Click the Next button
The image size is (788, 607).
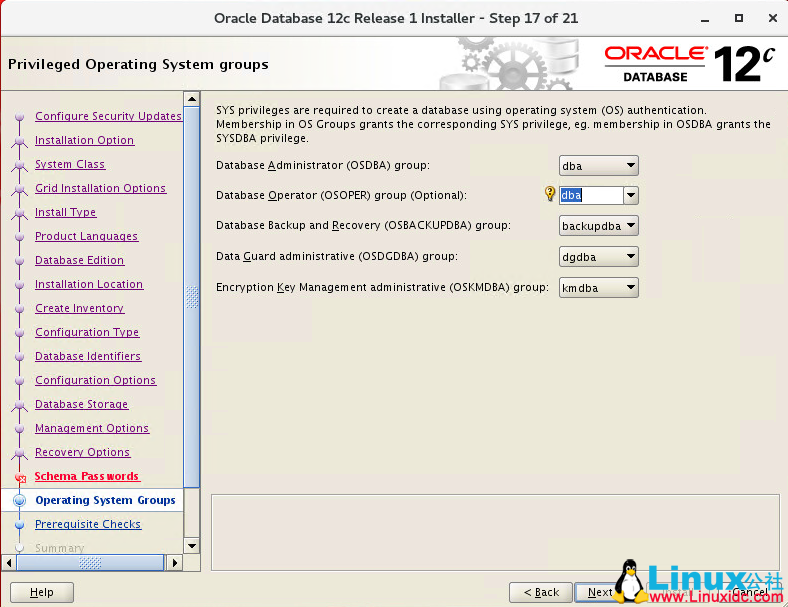coord(600,592)
